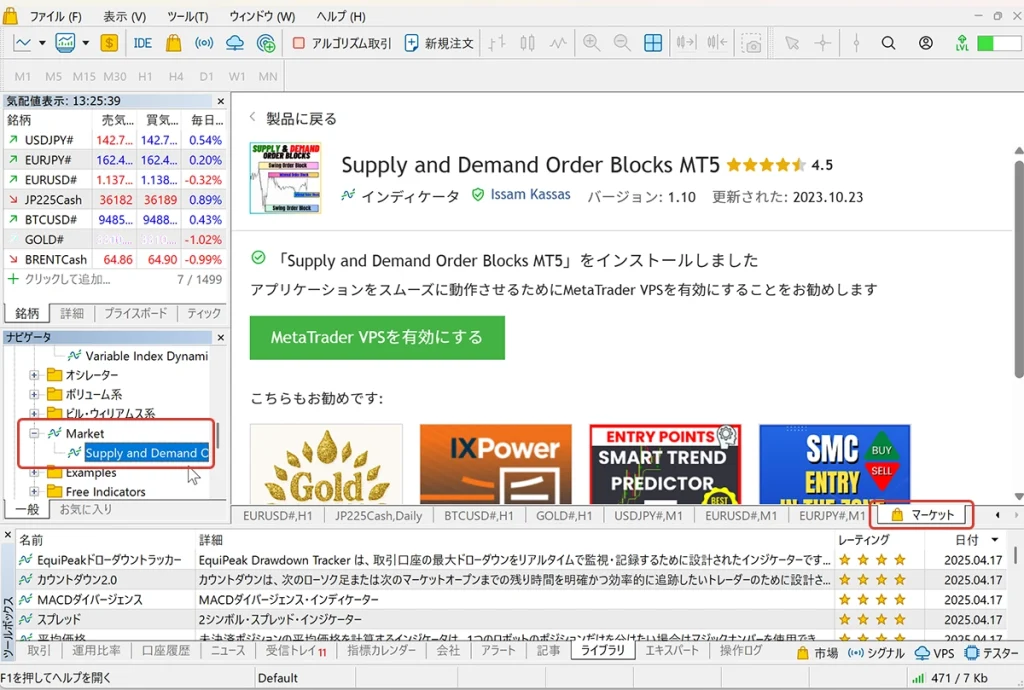Open the Market shopping bag toolbar icon

tap(173, 43)
